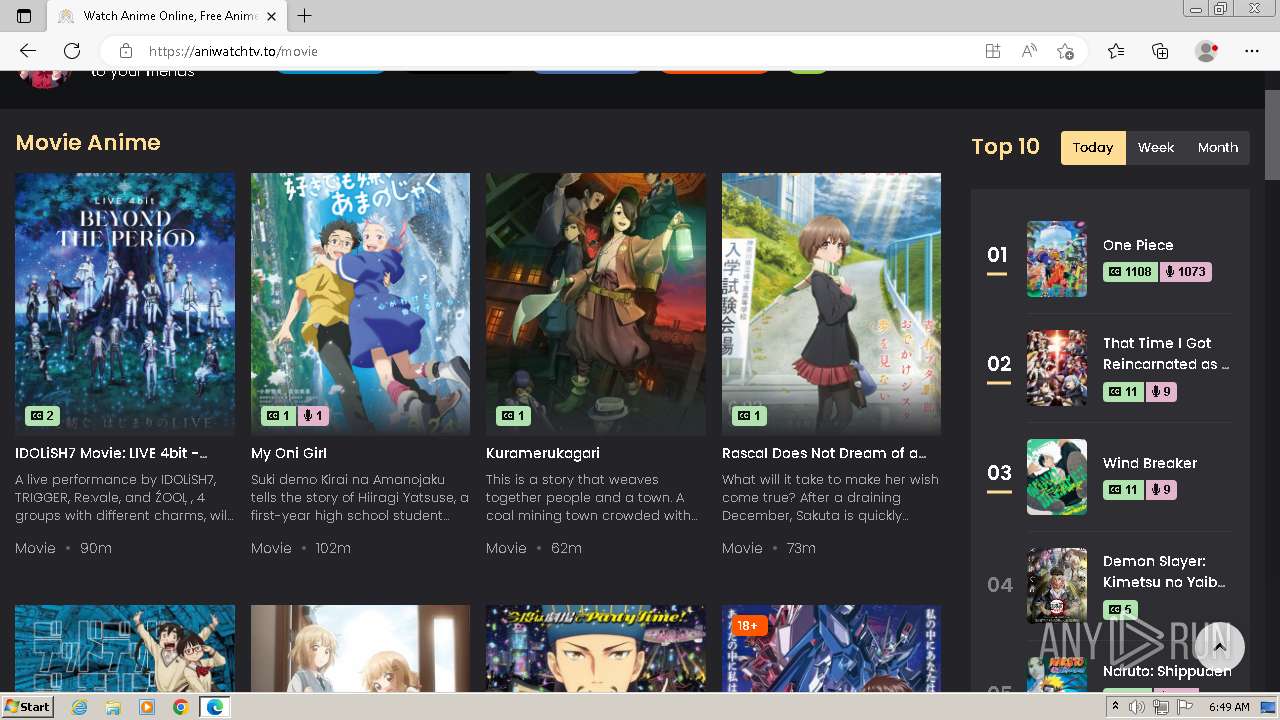Open the browser apps grid icon
Viewport: 1280px width, 720px height.
click(x=992, y=51)
